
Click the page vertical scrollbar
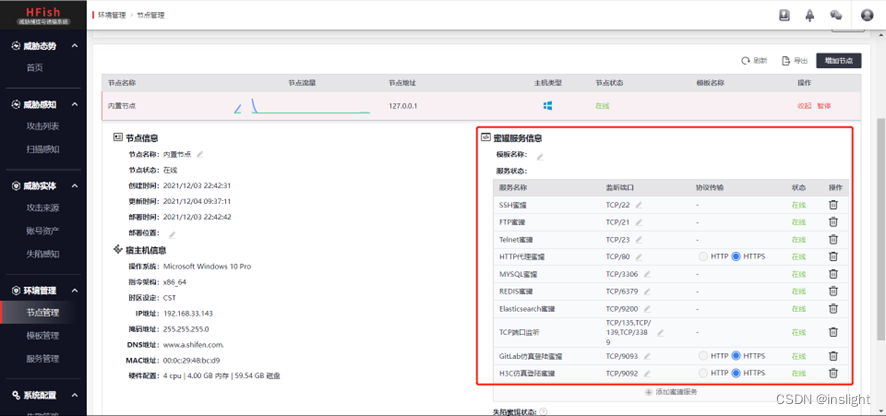(881, 229)
